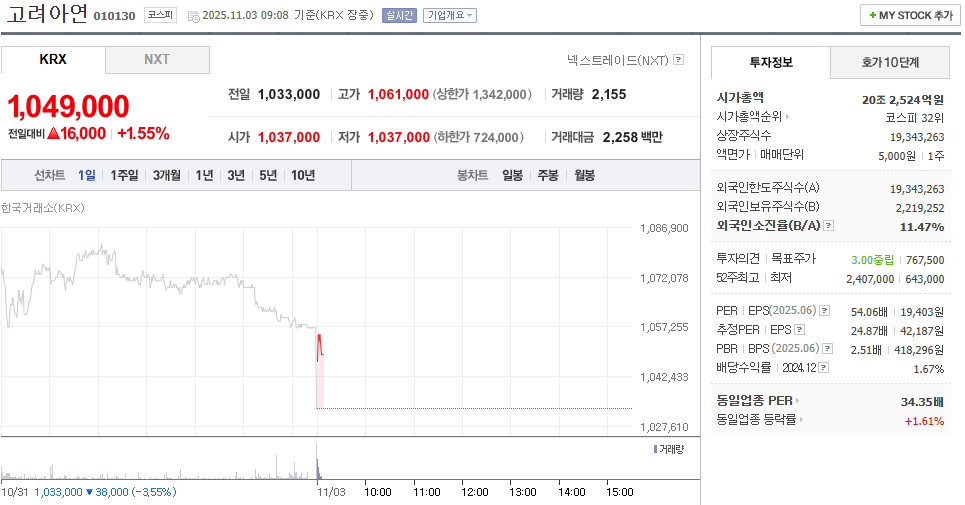
Task: Click the current price 1,049,000
Action: point(68,106)
